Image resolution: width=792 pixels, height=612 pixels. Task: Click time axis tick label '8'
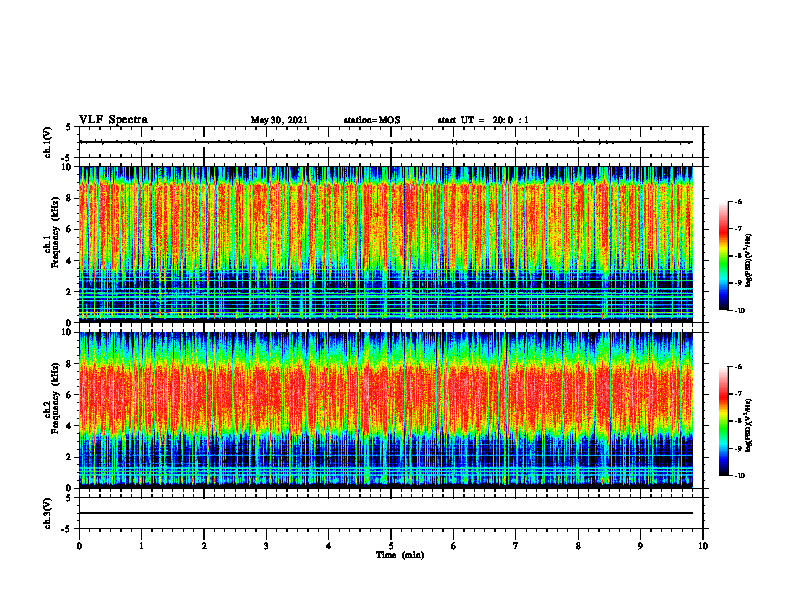point(578,546)
